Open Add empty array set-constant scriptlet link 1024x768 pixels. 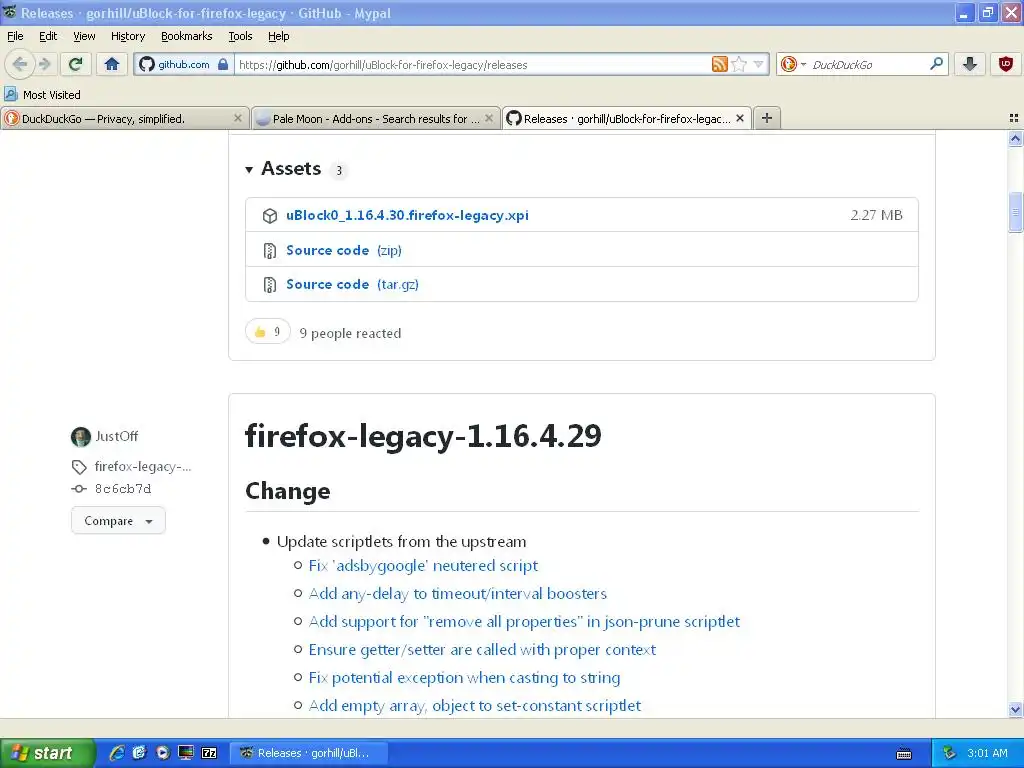click(x=475, y=706)
